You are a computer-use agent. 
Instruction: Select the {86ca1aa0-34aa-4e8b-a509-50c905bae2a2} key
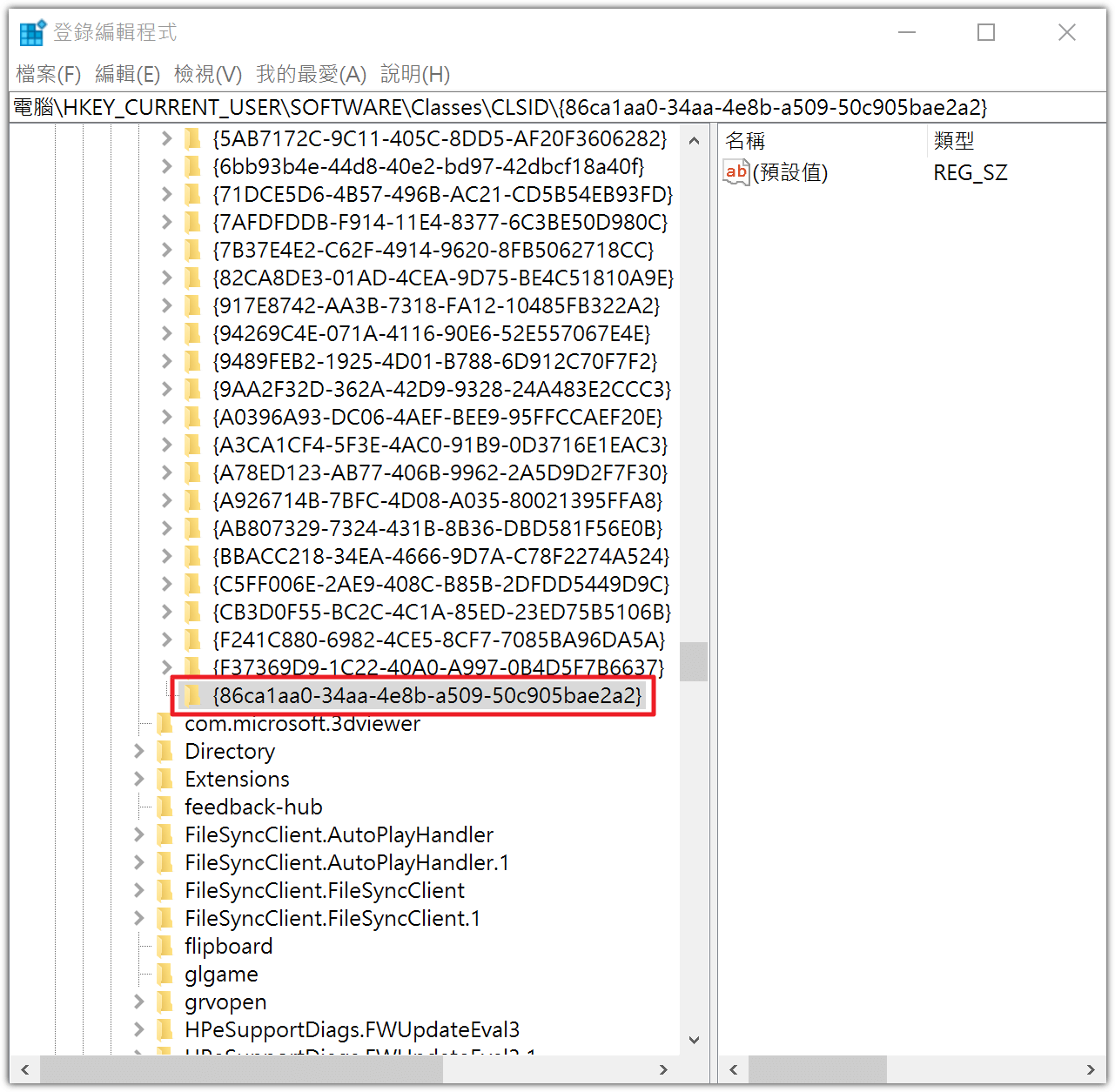pyautogui.click(x=427, y=695)
